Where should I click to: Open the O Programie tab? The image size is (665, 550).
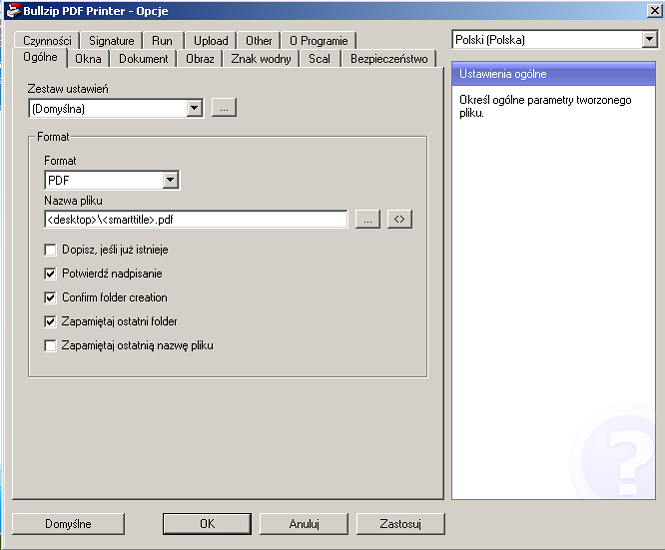[x=319, y=41]
